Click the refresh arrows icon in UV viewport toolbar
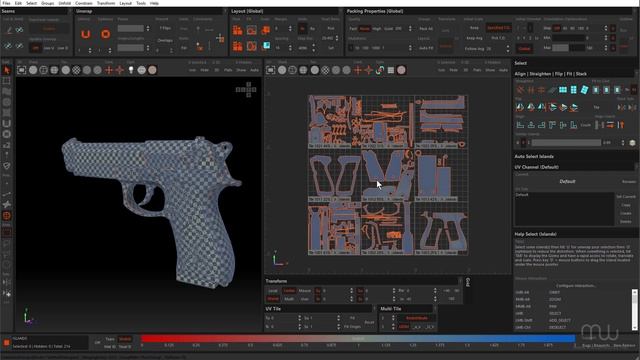640x360 pixels. click(x=380, y=70)
